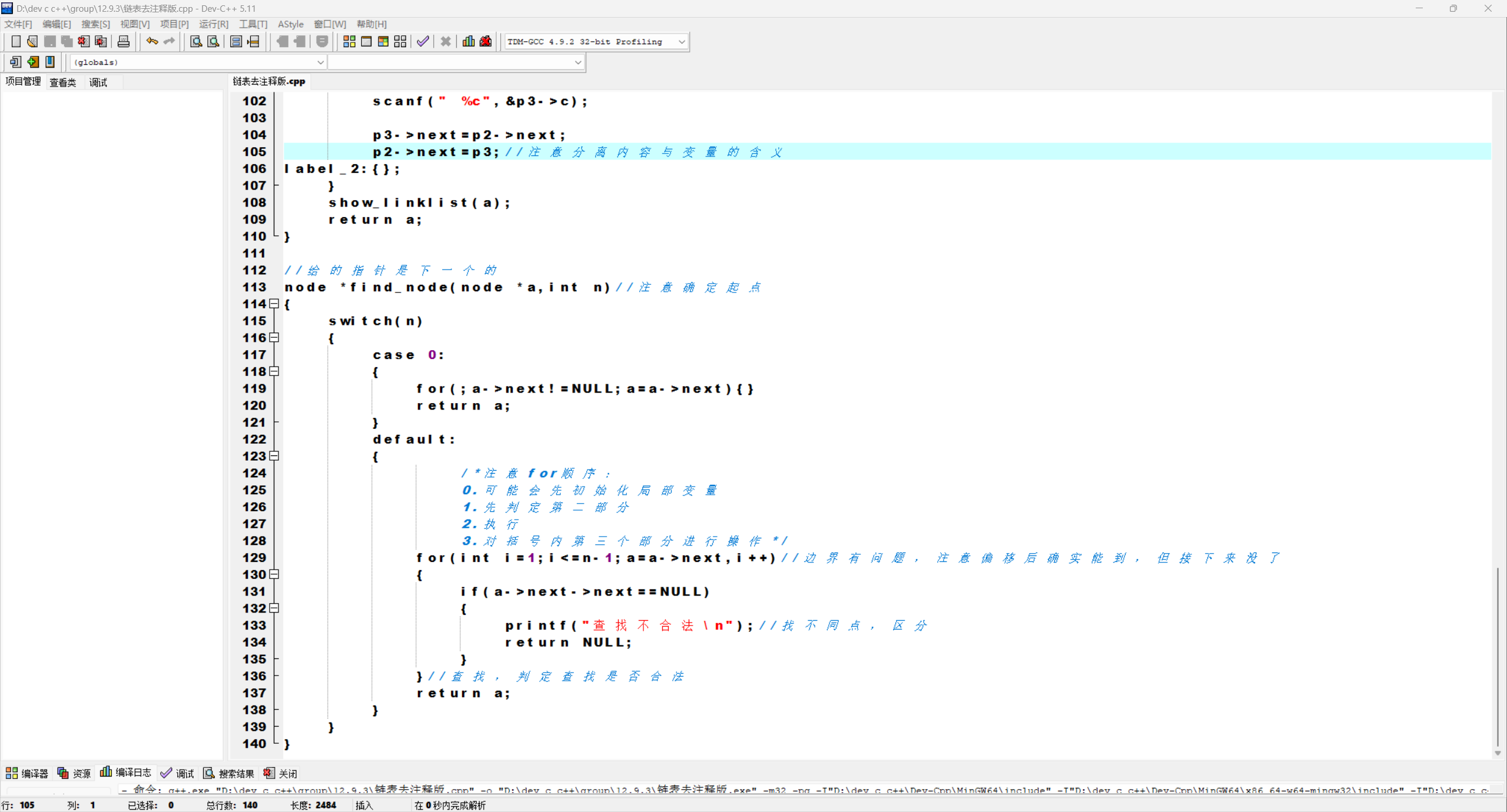Click the Find magnifier icon in the toolbar
This screenshot has width=1507, height=812.
coord(196,41)
